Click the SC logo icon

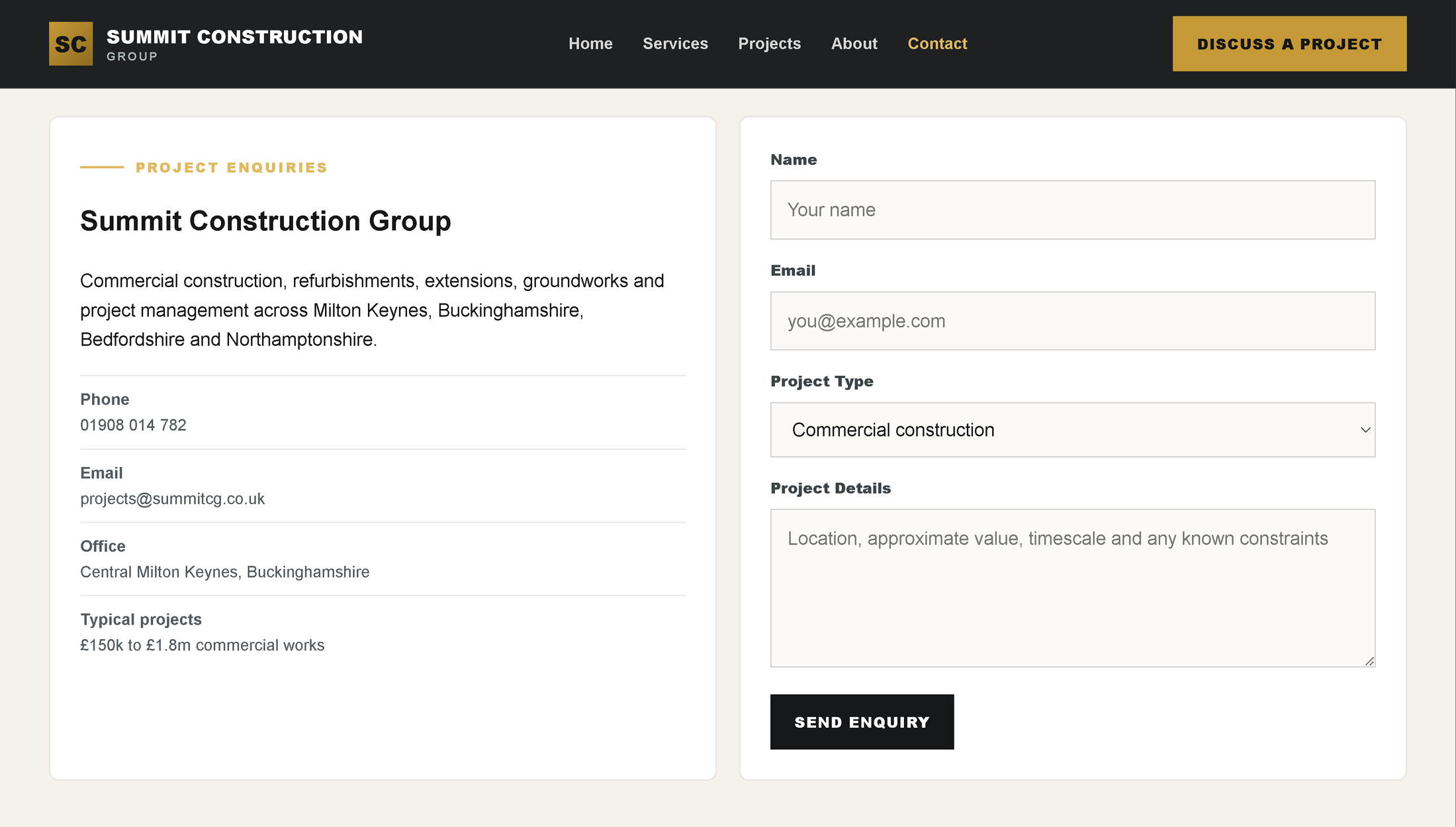[71, 44]
